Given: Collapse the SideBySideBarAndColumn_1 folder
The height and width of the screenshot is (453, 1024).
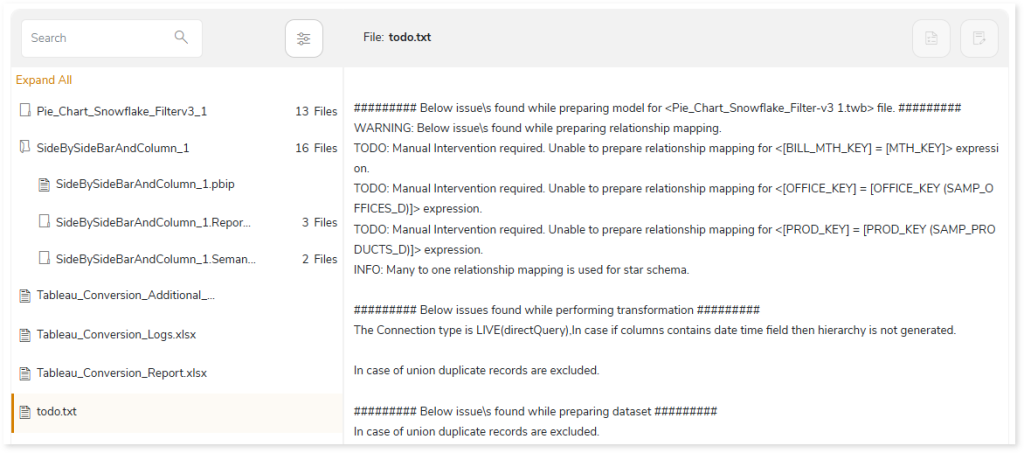Looking at the screenshot, I should pos(25,148).
